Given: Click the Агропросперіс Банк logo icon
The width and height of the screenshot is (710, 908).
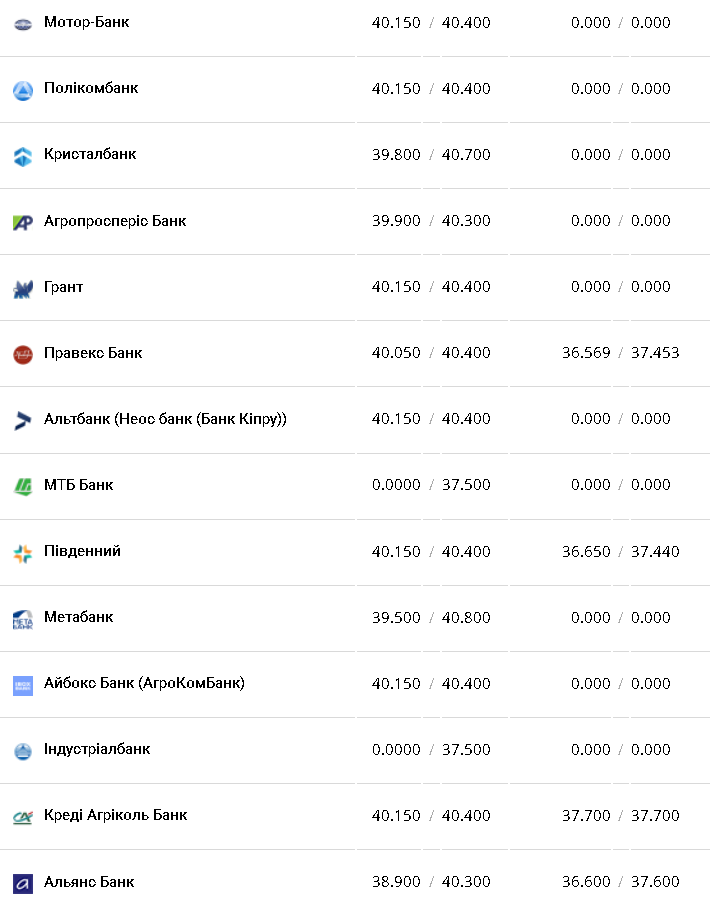Looking at the screenshot, I should coord(23,222).
